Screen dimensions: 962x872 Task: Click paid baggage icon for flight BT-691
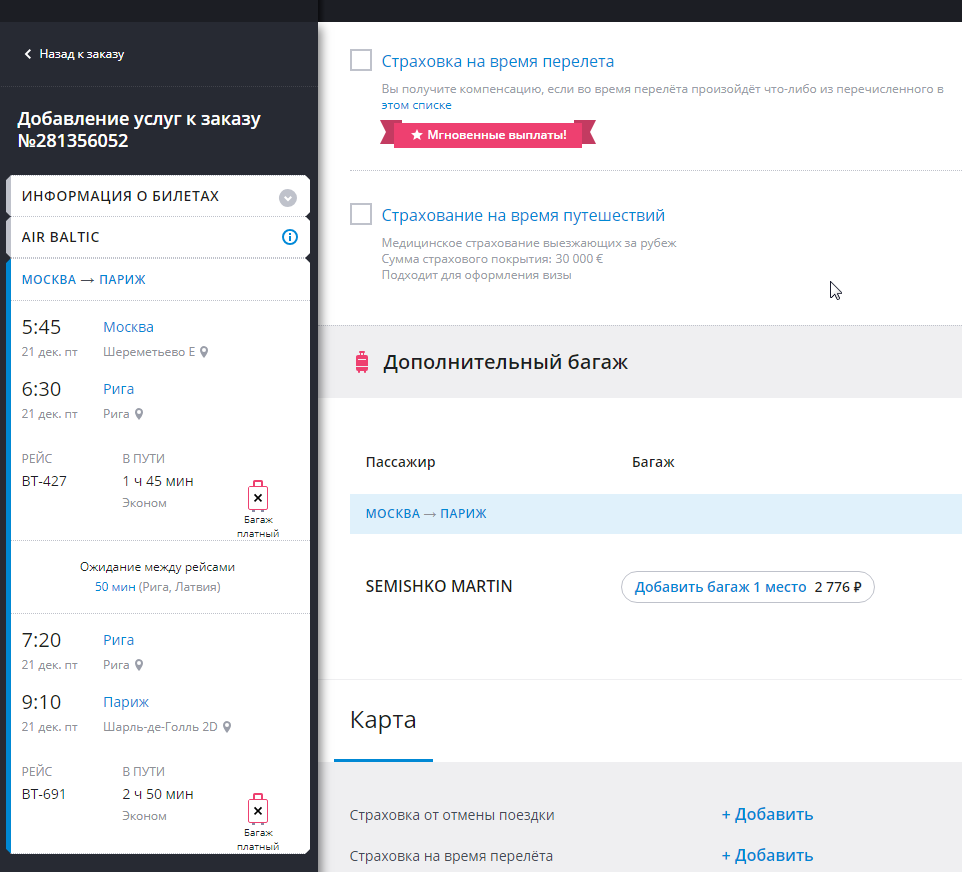(x=258, y=809)
